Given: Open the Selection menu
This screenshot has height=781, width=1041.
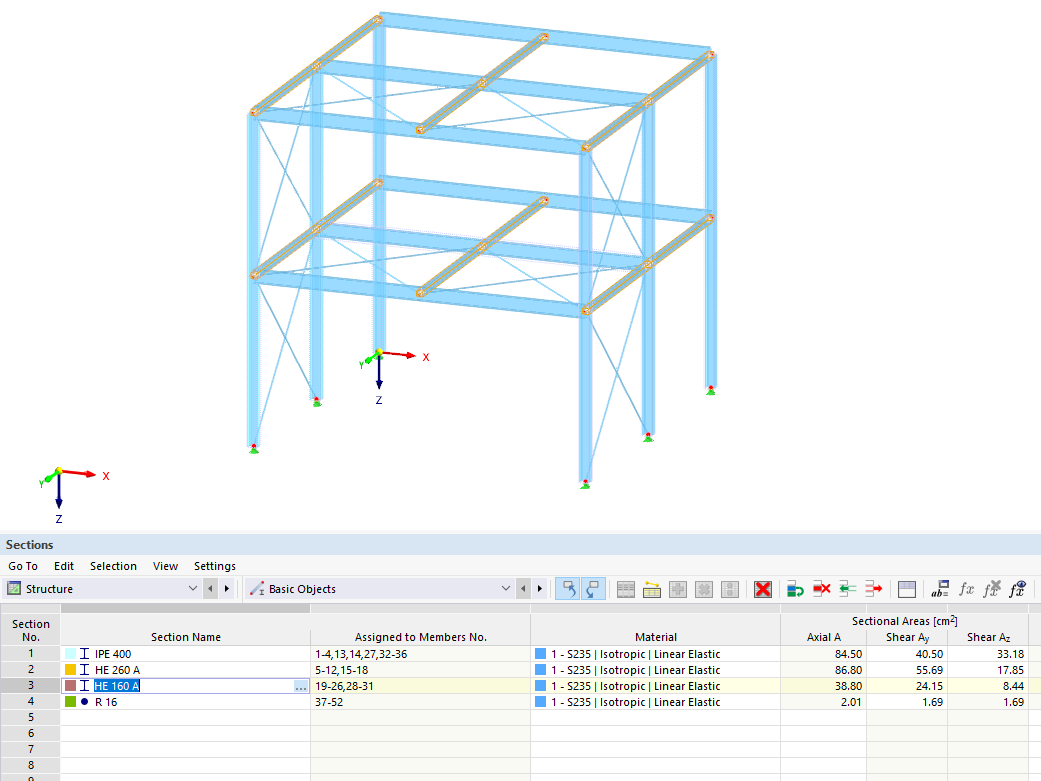Looking at the screenshot, I should tap(113, 566).
